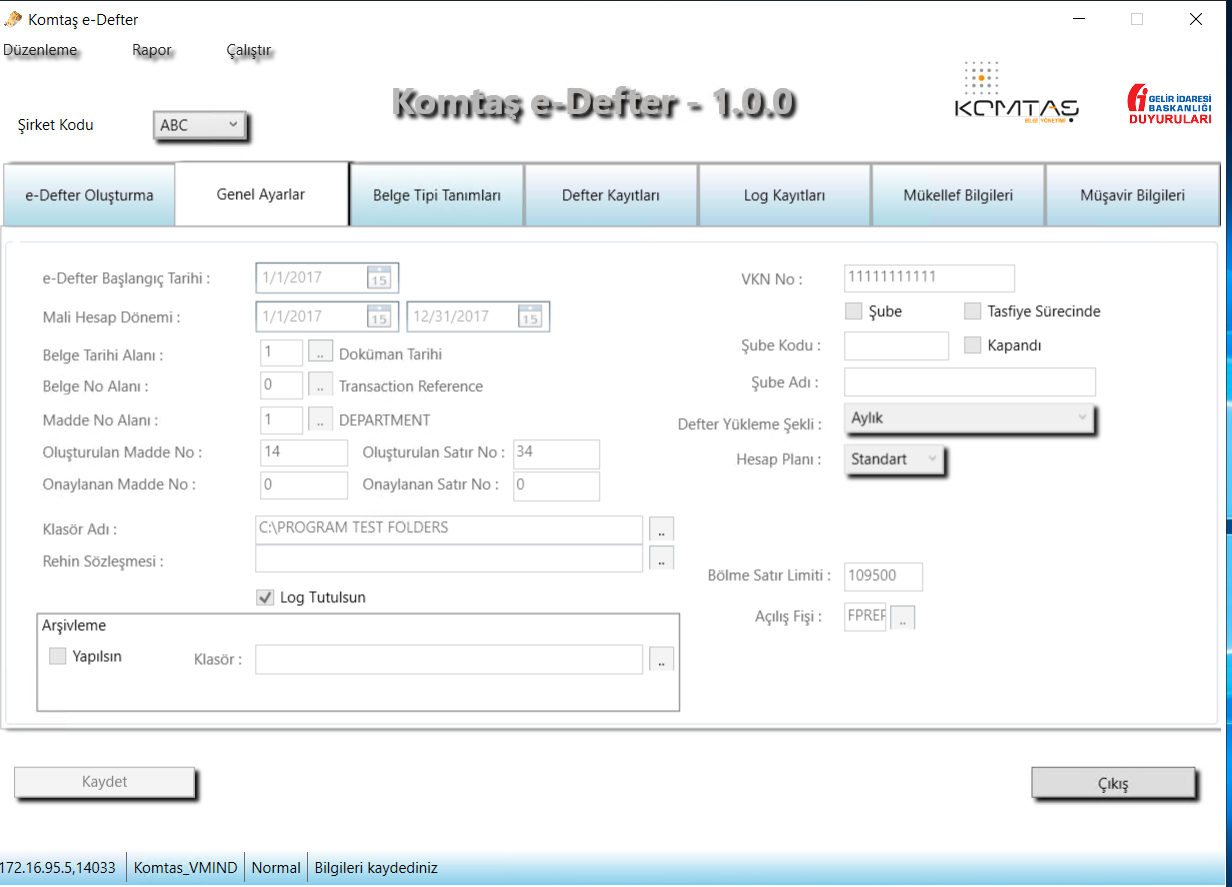Viewport: 1232px width, 887px height.
Task: Open the Düzenleme menu
Action: tap(40, 50)
